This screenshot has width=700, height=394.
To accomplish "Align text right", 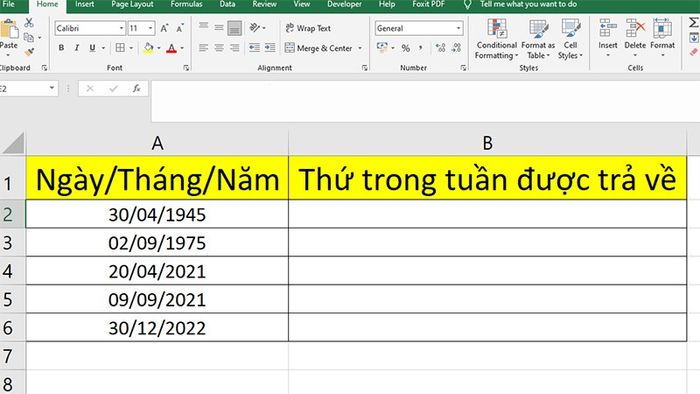I will [234, 48].
